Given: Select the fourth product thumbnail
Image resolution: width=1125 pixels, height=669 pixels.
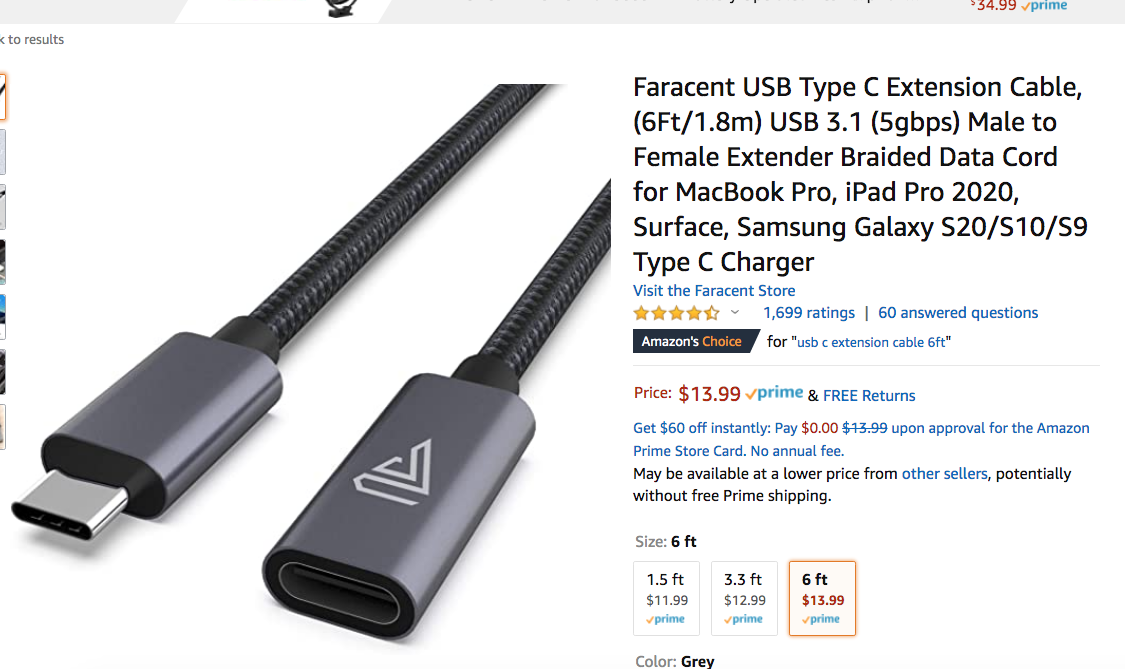Looking at the screenshot, I should pos(2,262).
